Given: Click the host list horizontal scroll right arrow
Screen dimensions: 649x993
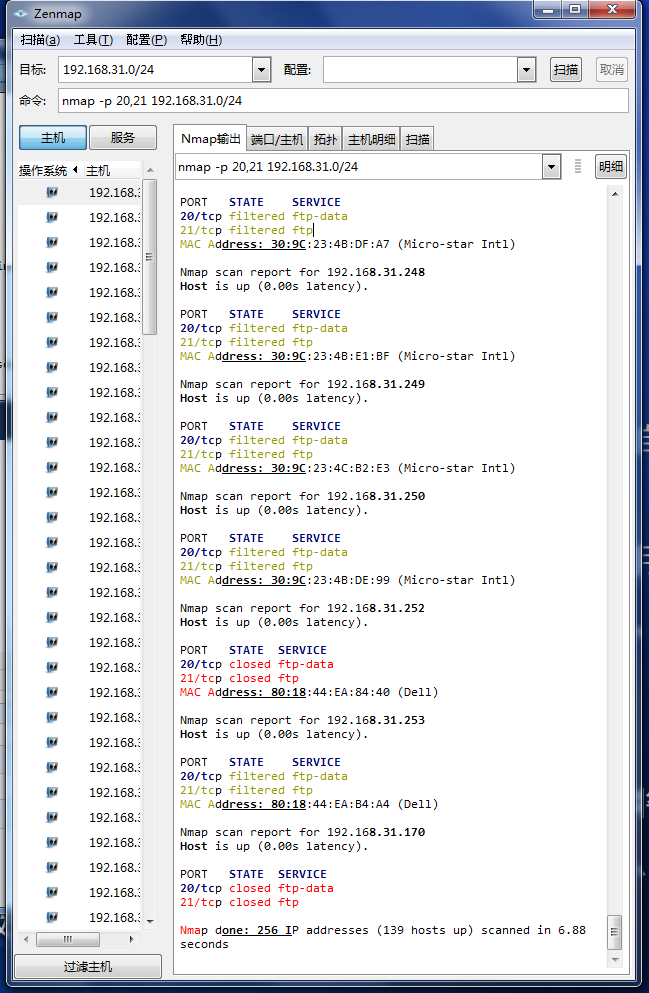Looking at the screenshot, I should [x=132, y=939].
